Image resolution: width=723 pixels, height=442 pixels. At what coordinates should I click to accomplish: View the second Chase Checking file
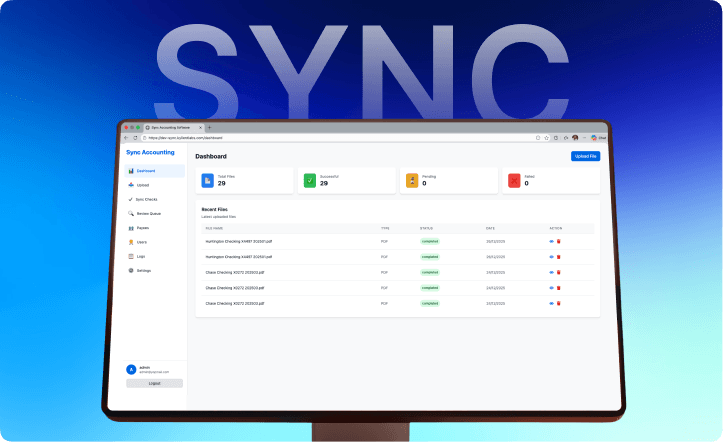(x=551, y=288)
